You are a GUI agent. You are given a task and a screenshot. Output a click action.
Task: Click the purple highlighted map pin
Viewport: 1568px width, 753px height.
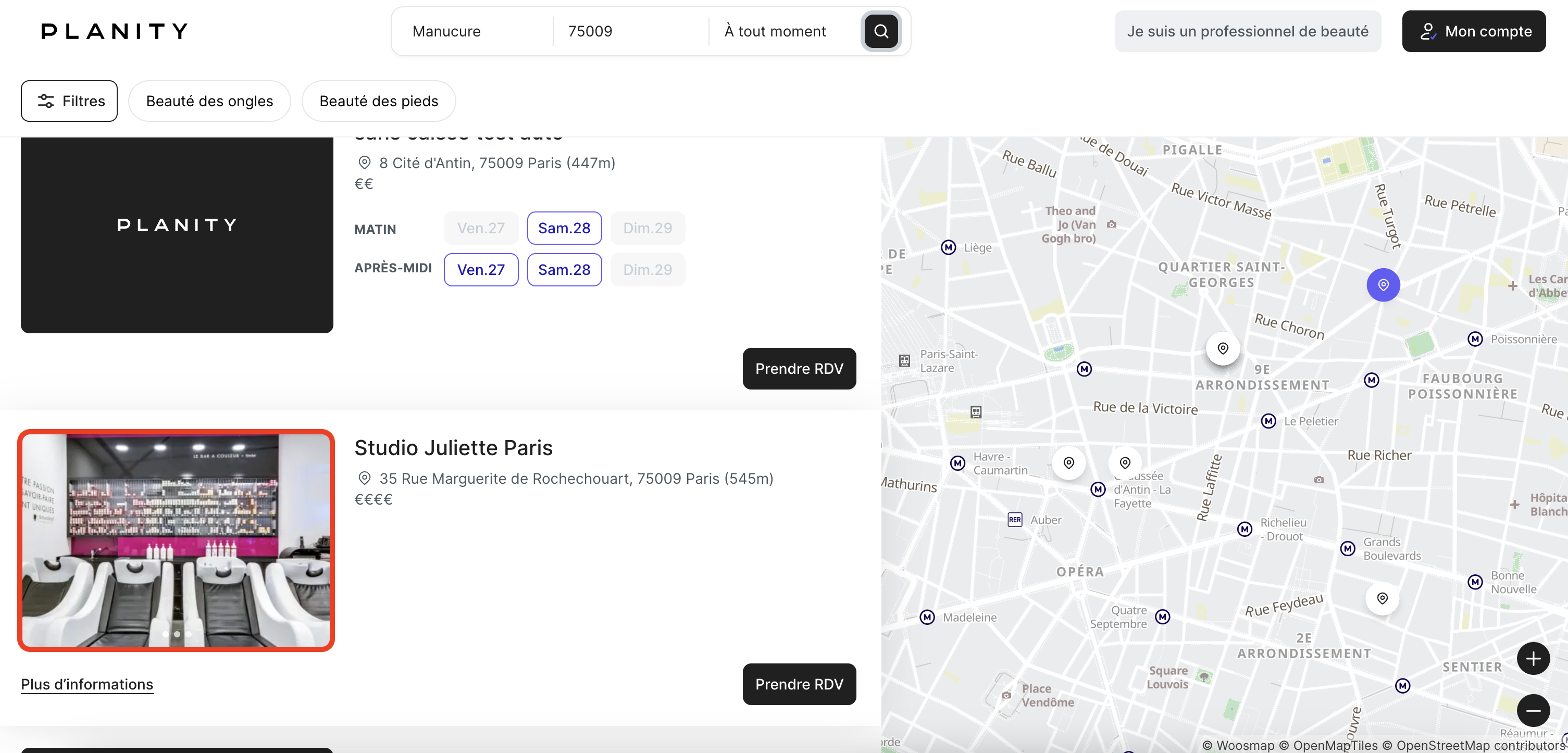(1383, 285)
